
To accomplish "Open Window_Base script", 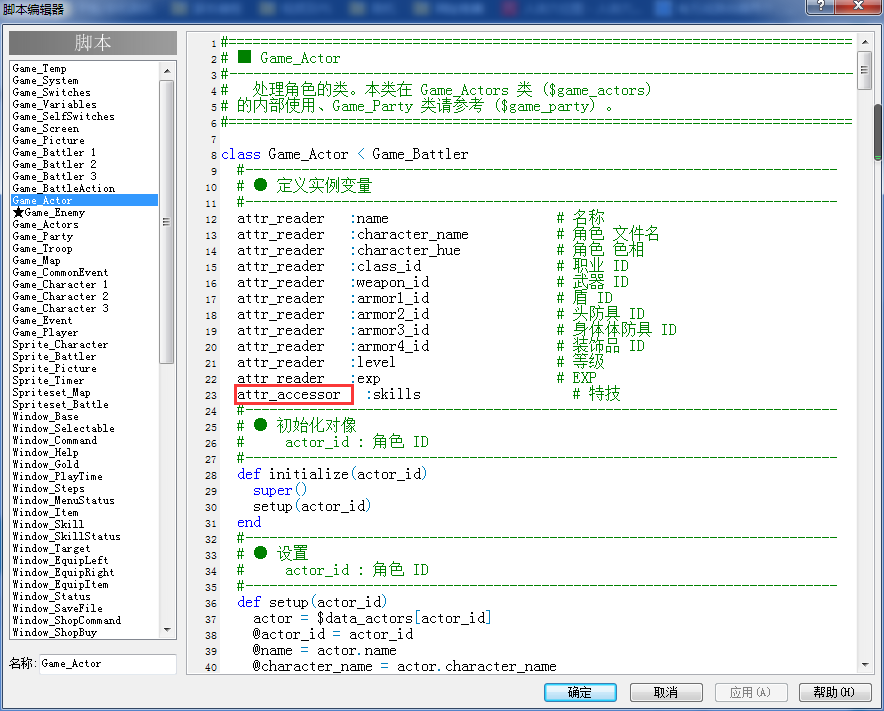I will pyautogui.click(x=46, y=417).
